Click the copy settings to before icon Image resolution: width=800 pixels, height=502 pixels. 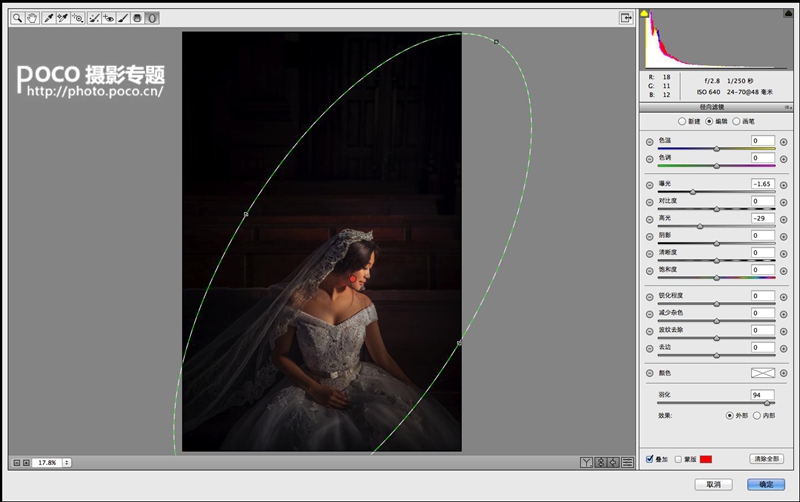(613, 462)
